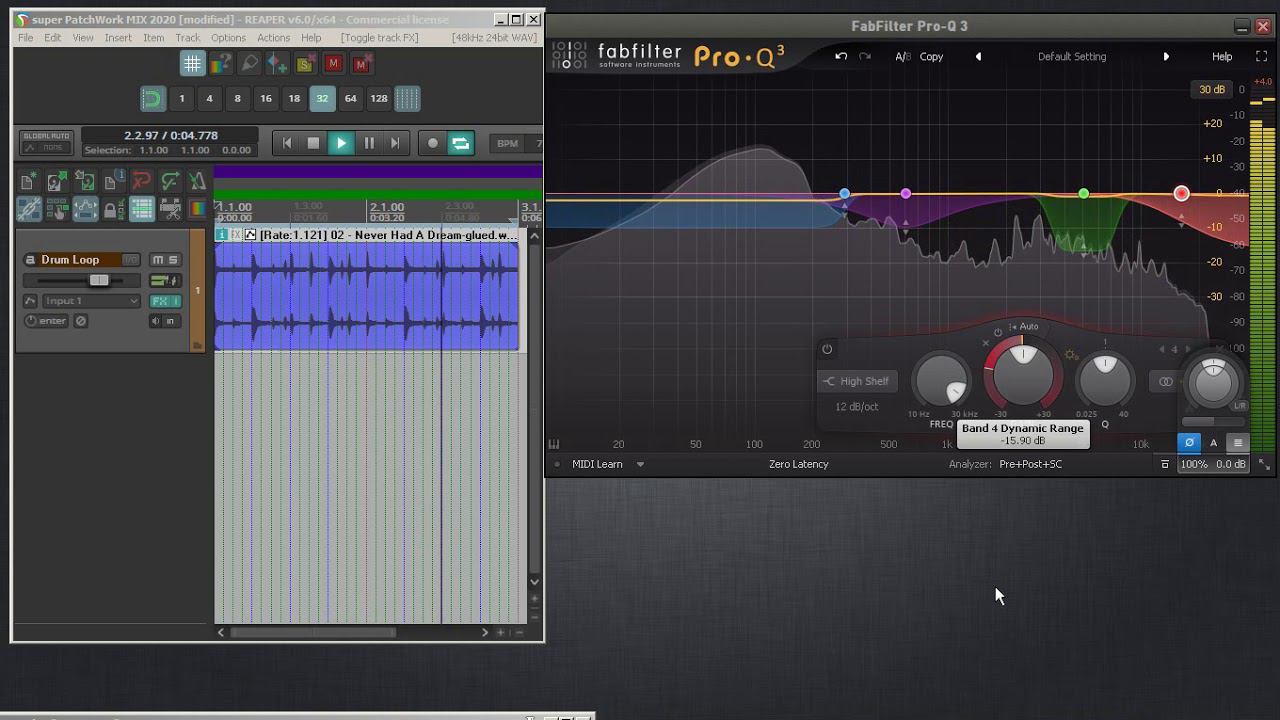Open Project settings toolbar icon
Viewport: 1280px width, 720px height.
pos(113,182)
